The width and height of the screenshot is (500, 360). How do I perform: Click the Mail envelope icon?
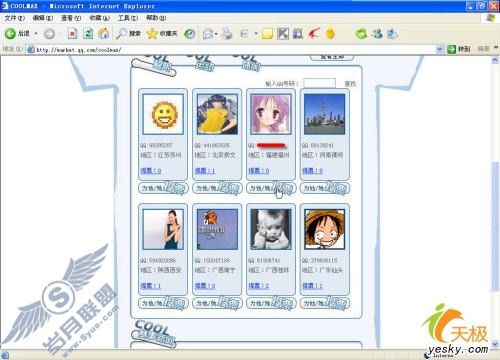[x=208, y=33]
